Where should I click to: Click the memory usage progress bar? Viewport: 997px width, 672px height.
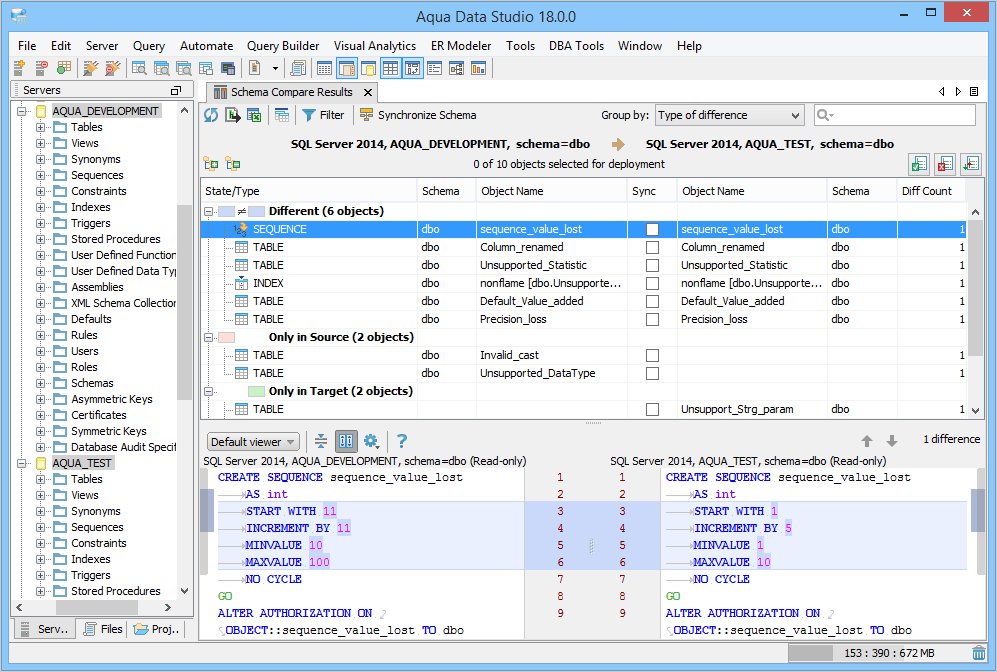[x=877, y=653]
